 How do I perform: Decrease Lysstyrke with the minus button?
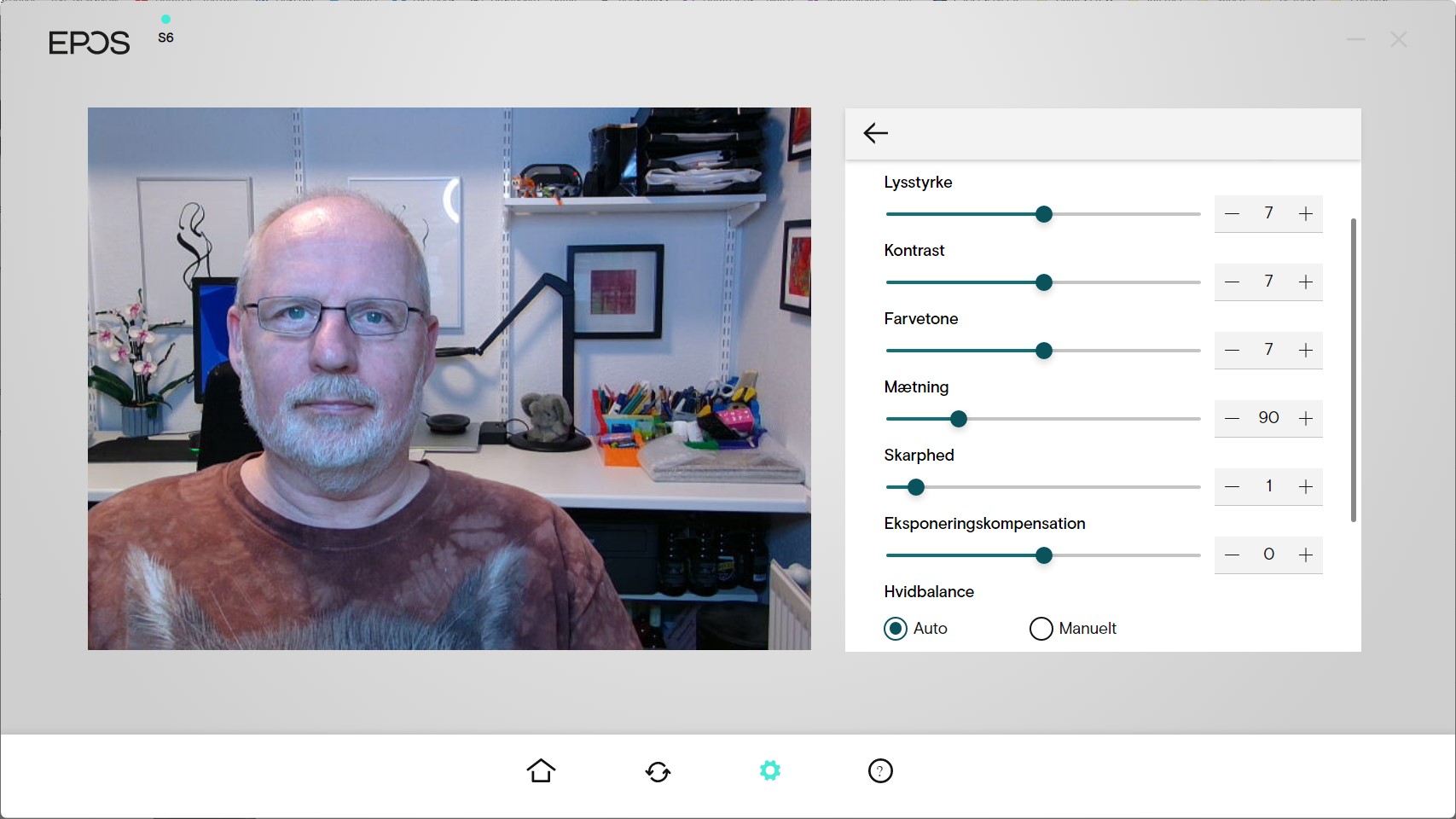[x=1232, y=214]
